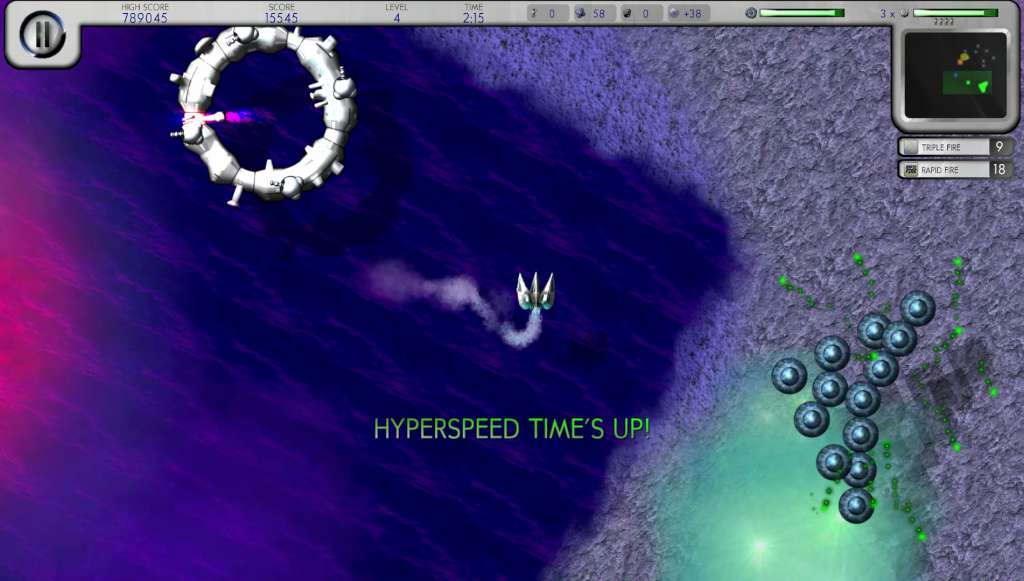Click the radar minimap

point(955,76)
